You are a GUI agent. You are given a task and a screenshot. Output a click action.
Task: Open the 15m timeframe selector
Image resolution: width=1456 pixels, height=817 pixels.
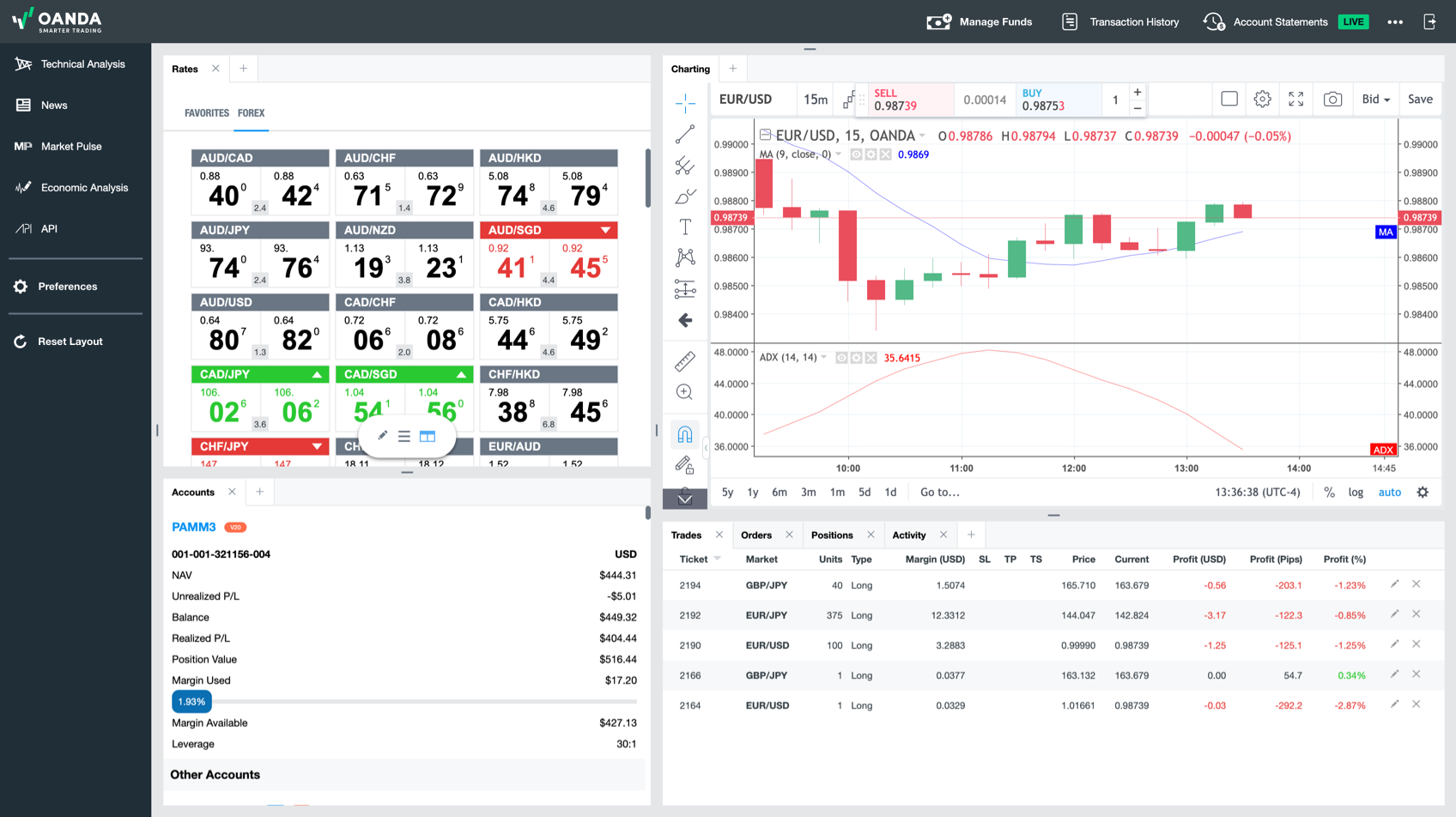pos(816,100)
